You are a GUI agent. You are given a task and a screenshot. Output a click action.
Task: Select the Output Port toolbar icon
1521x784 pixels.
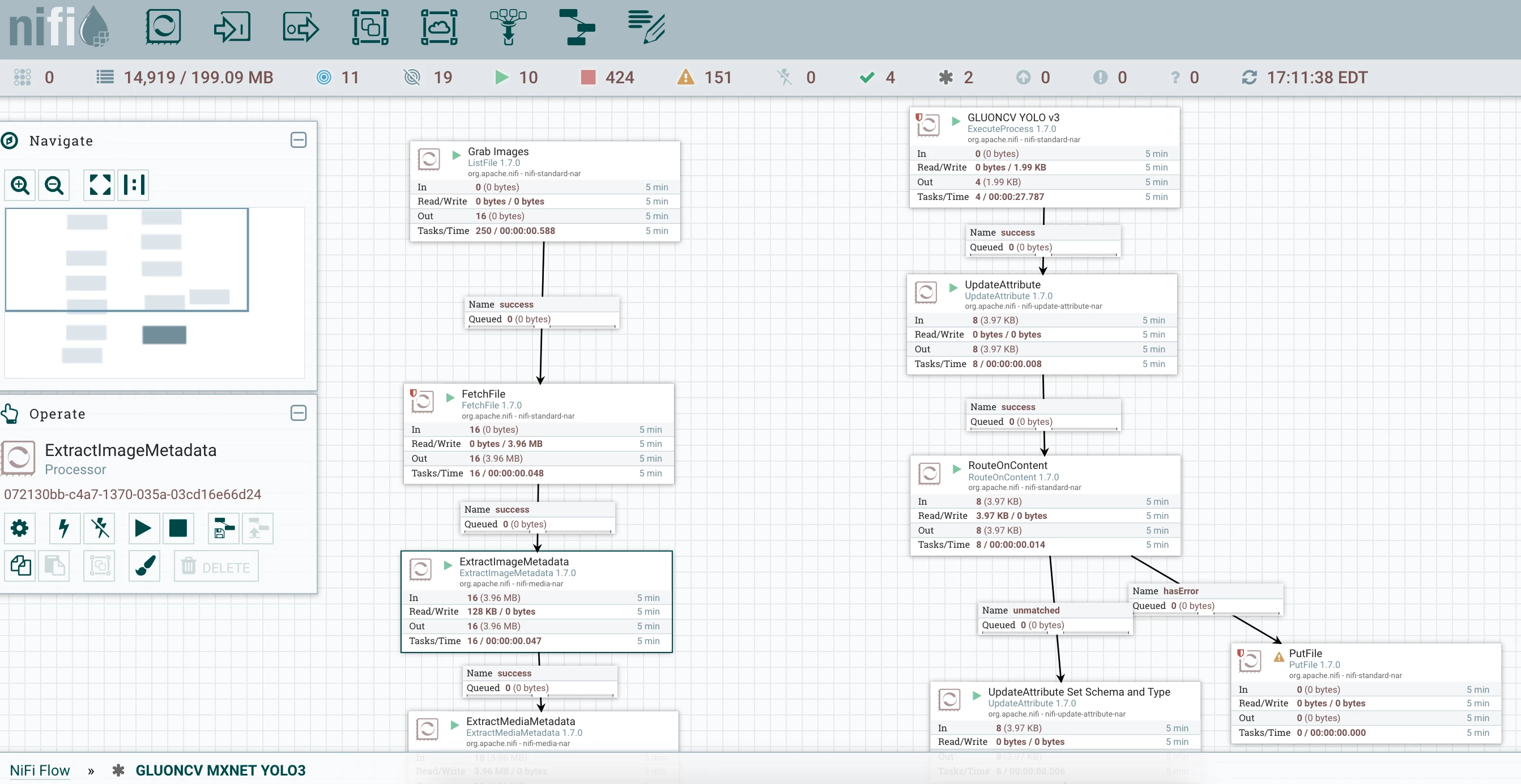coord(301,27)
